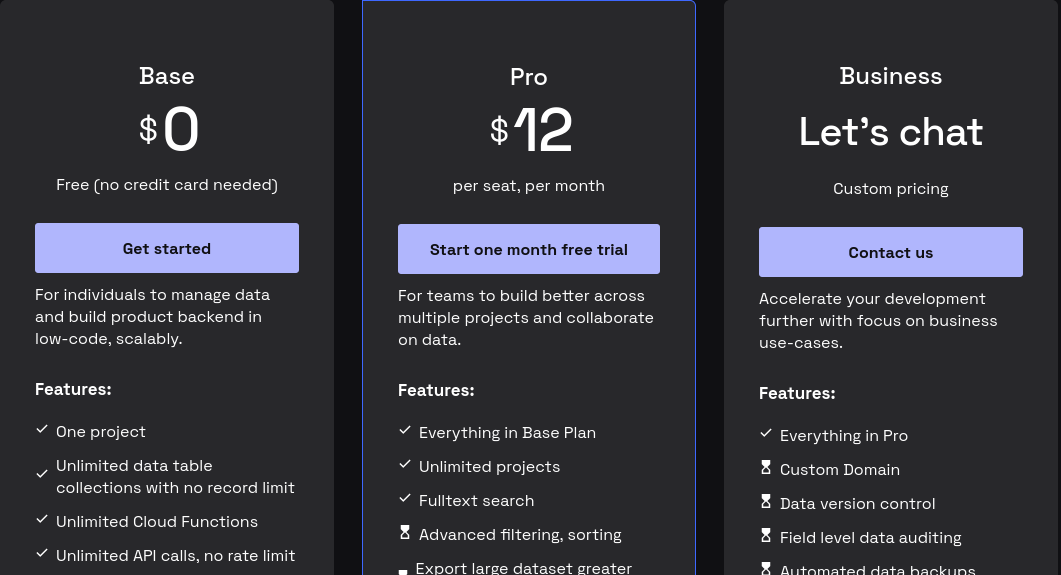The image size is (1061, 575).
Task: Click checkmark beside Unlimited API calls feature
Action: pos(42,554)
